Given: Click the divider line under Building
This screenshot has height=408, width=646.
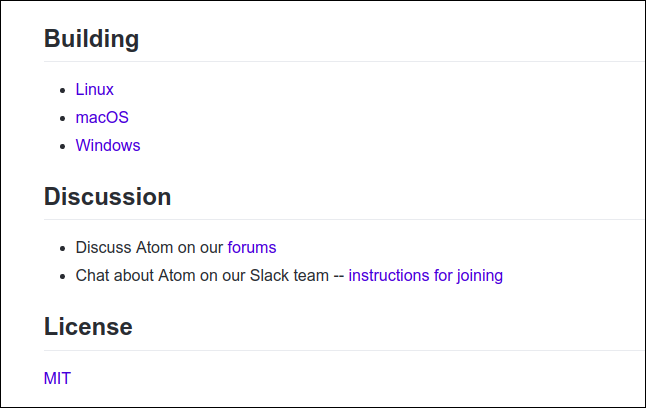Looking at the screenshot, I should point(344,61).
